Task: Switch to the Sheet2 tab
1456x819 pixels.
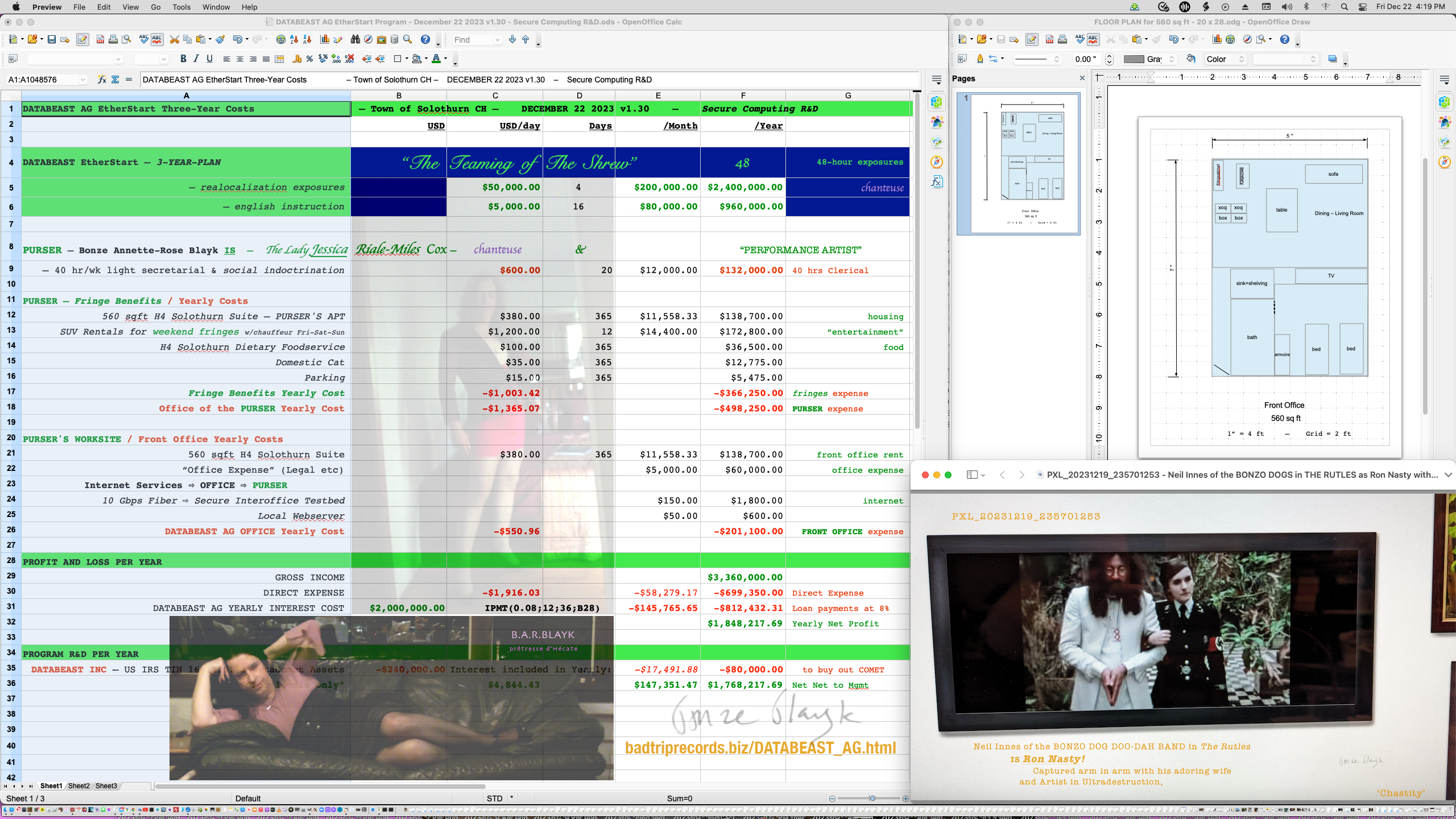Action: (x=78, y=786)
